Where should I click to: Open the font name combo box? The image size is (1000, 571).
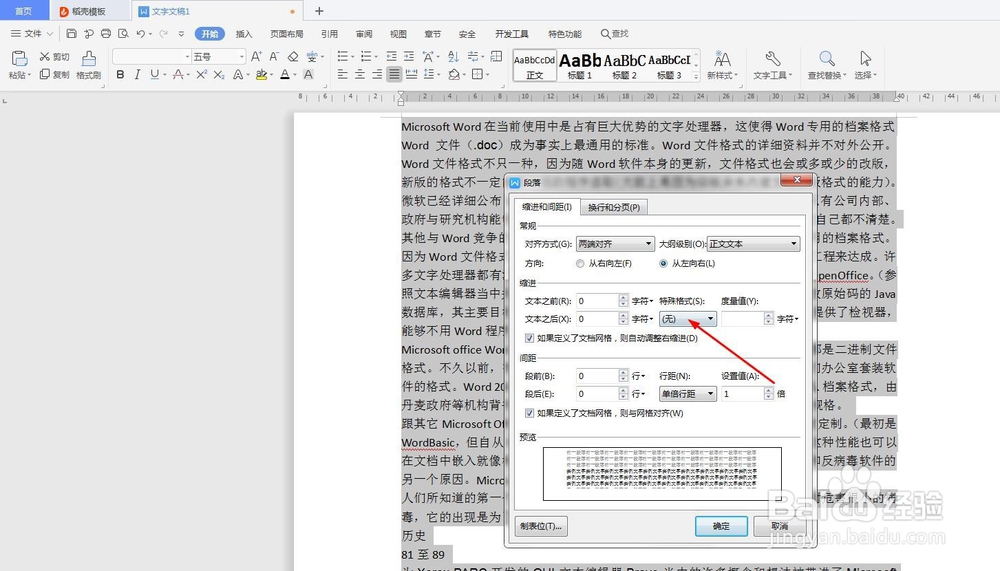(x=151, y=57)
